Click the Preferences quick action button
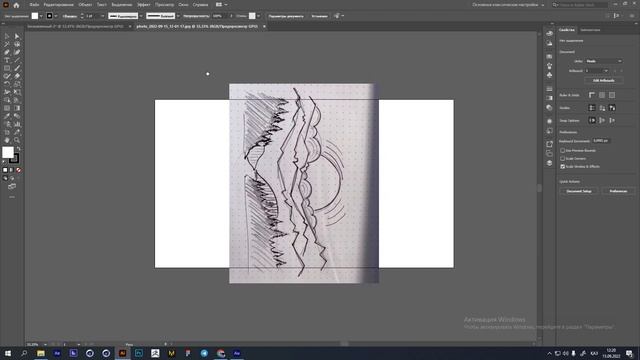 tap(618, 191)
